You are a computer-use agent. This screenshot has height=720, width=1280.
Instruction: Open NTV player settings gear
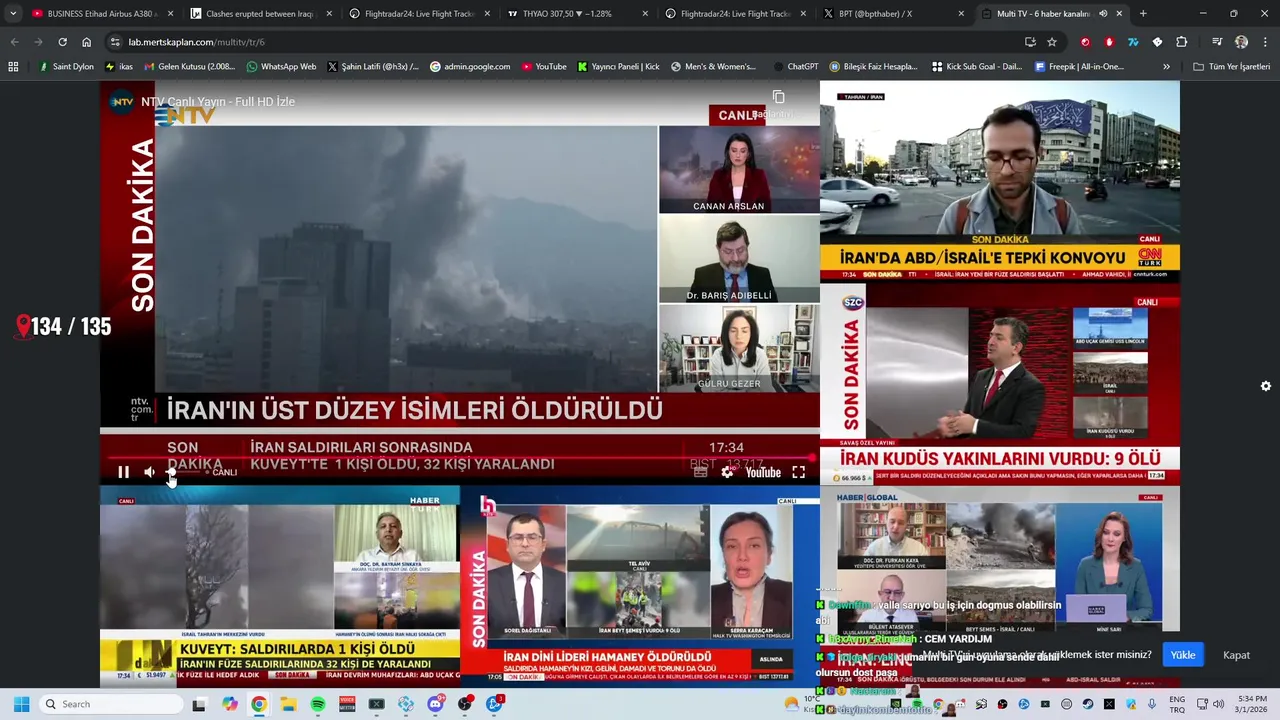727,472
